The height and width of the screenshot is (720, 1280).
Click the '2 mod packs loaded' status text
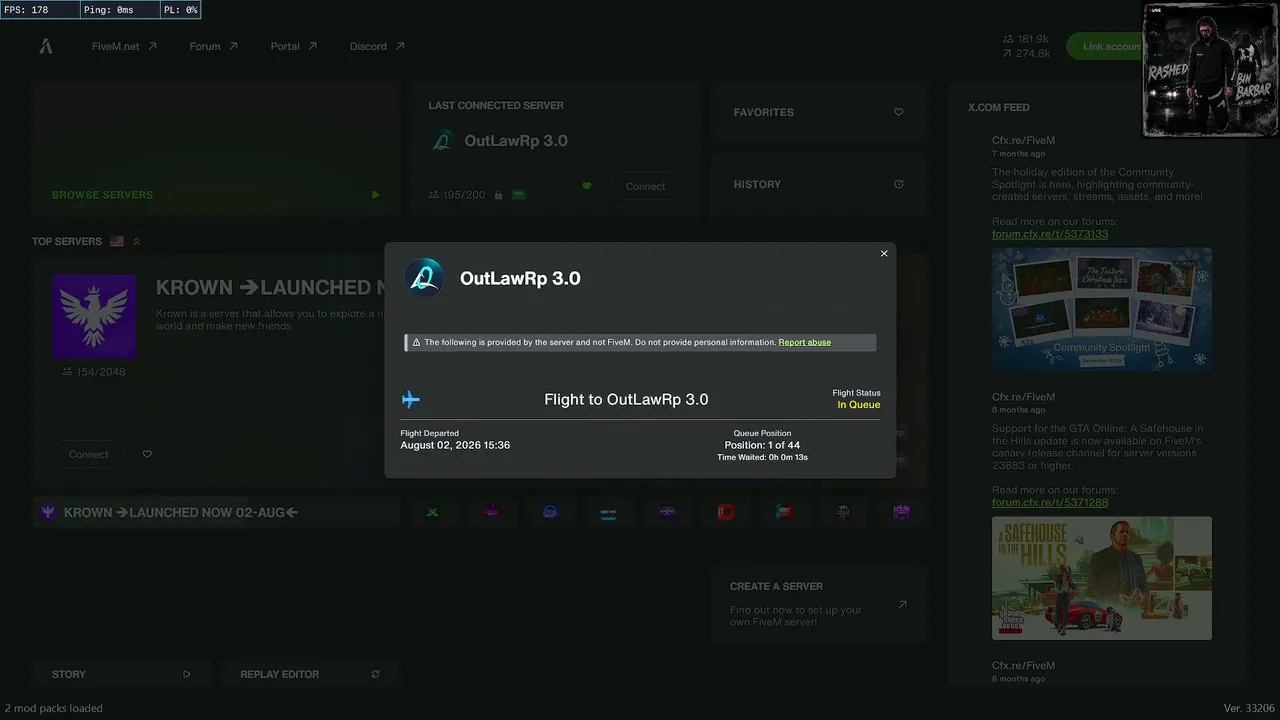(x=54, y=708)
